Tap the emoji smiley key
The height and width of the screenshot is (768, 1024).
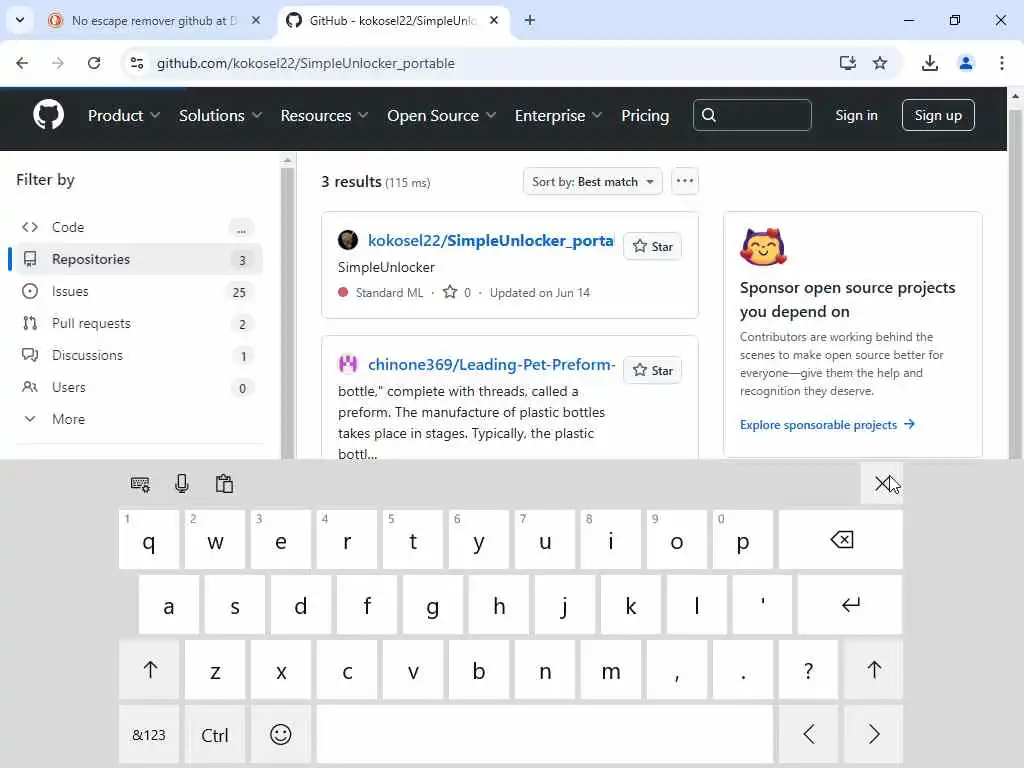tap(281, 735)
